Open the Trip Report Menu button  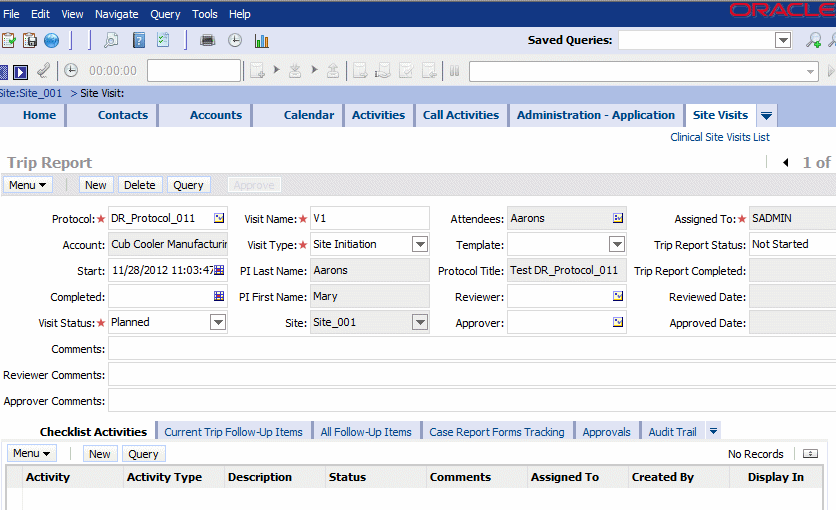click(27, 185)
